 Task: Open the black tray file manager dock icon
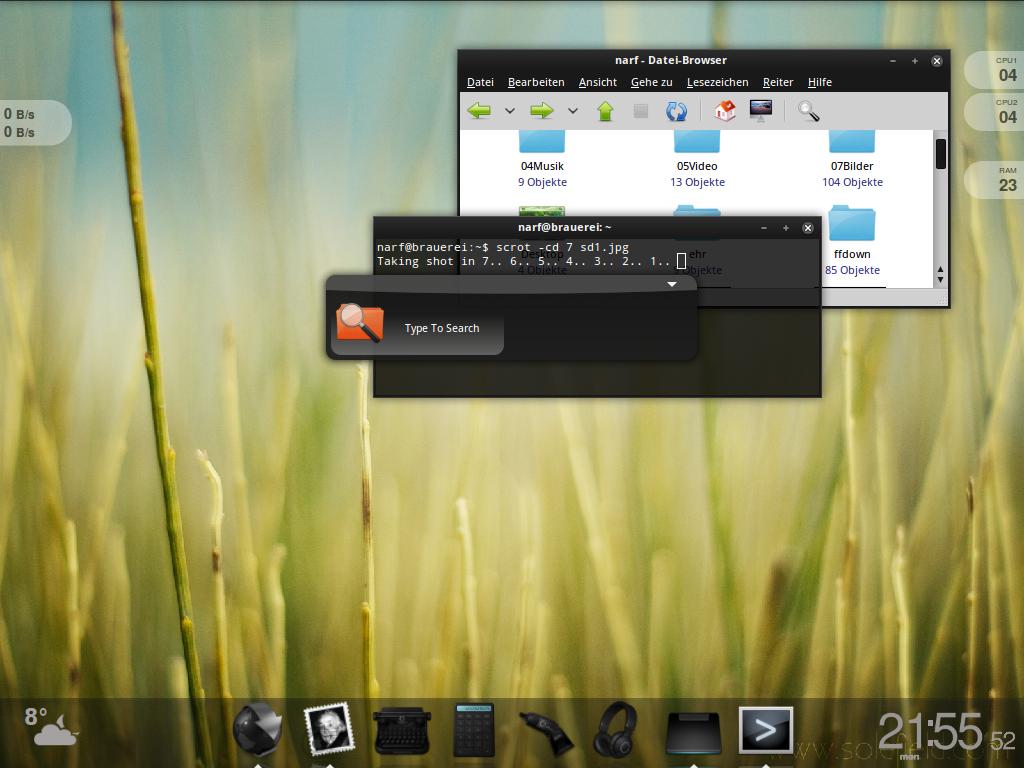[x=694, y=733]
